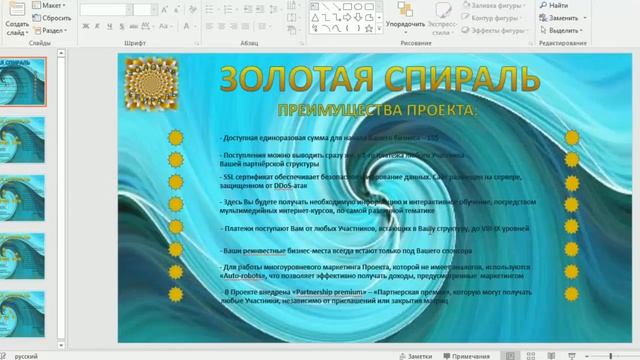Select the curve shape in gallery
Image resolution: width=640 pixels, height=360 pixels.
(x=336, y=29)
